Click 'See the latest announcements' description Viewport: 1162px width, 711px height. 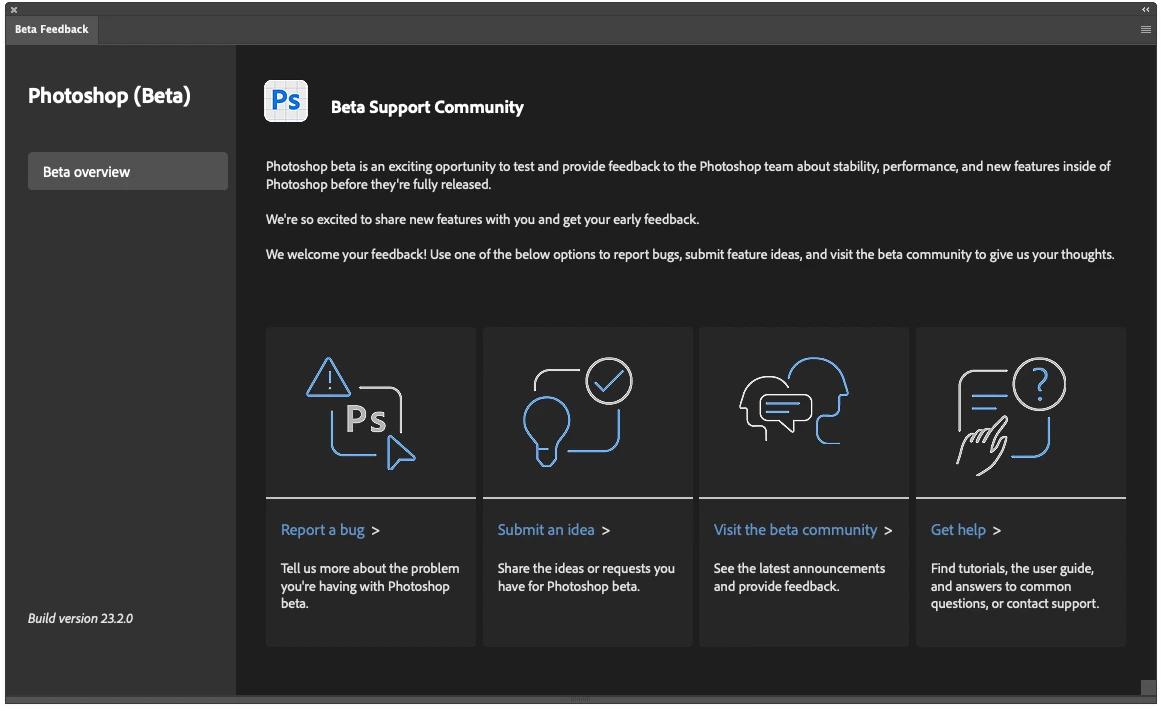point(799,577)
